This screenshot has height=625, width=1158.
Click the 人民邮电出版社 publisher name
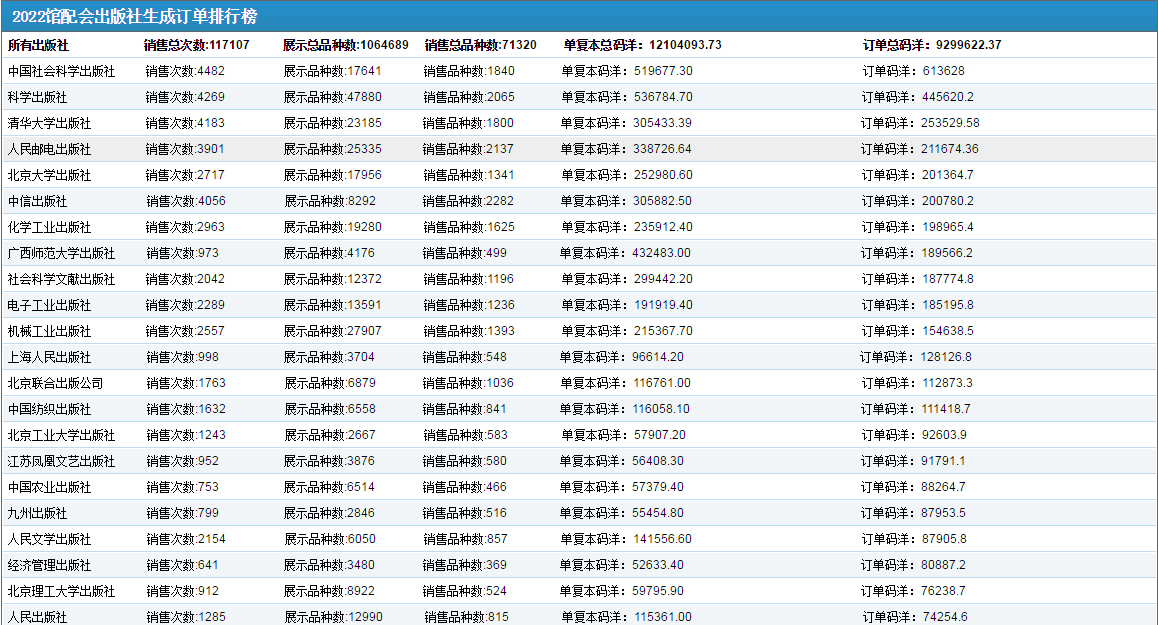(x=49, y=149)
